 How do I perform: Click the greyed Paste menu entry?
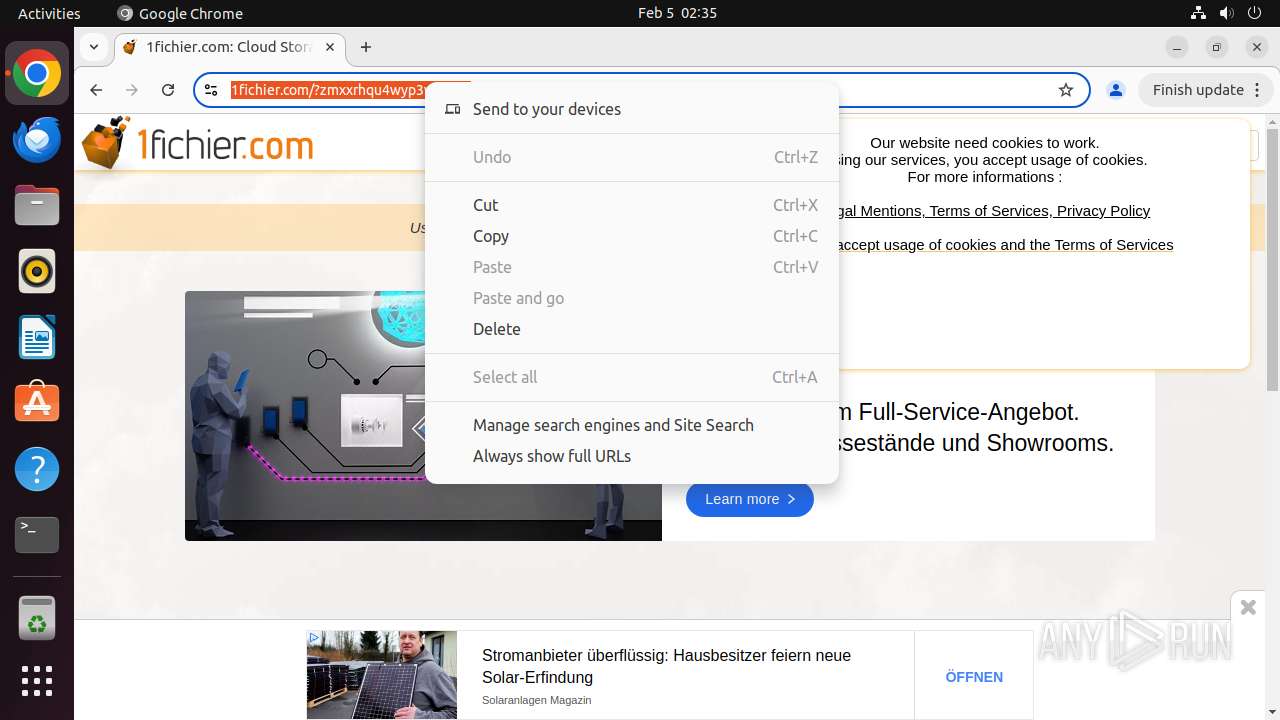pyautogui.click(x=632, y=267)
